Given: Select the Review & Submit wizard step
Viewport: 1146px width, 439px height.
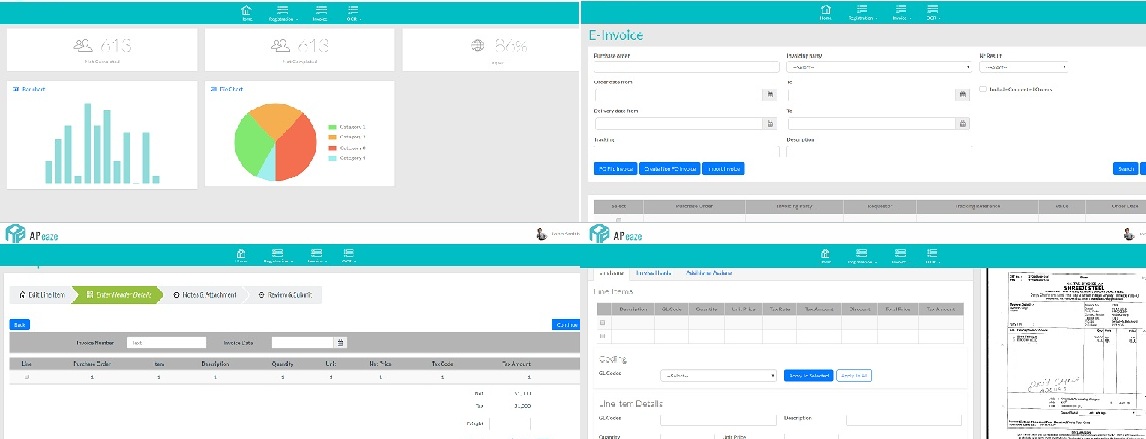Looking at the screenshot, I should point(286,295).
